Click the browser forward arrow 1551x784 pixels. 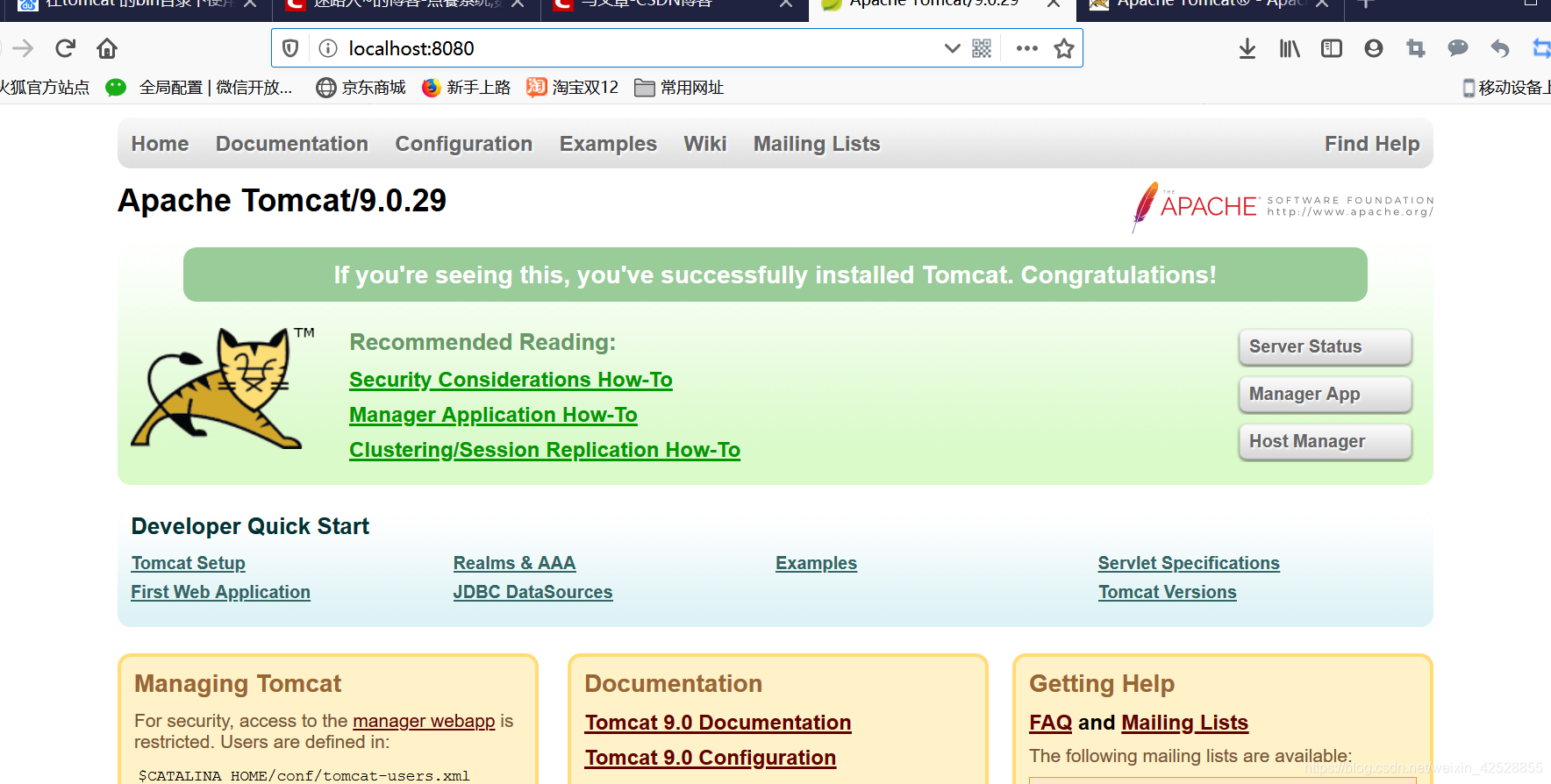pyautogui.click(x=23, y=48)
